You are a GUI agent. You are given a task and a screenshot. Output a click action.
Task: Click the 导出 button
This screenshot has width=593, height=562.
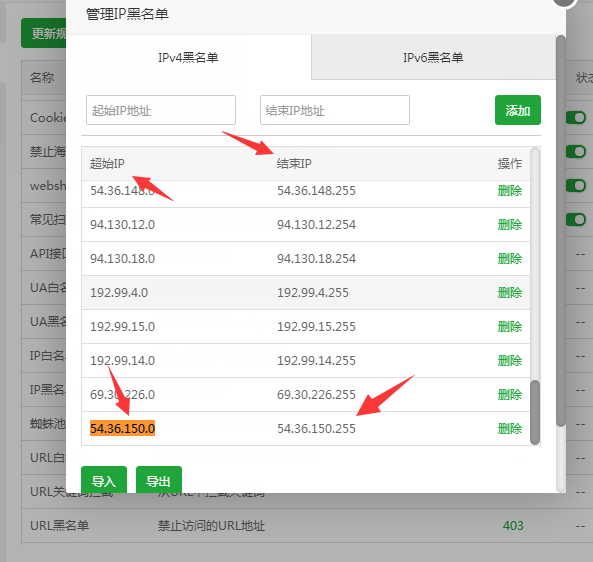click(159, 480)
